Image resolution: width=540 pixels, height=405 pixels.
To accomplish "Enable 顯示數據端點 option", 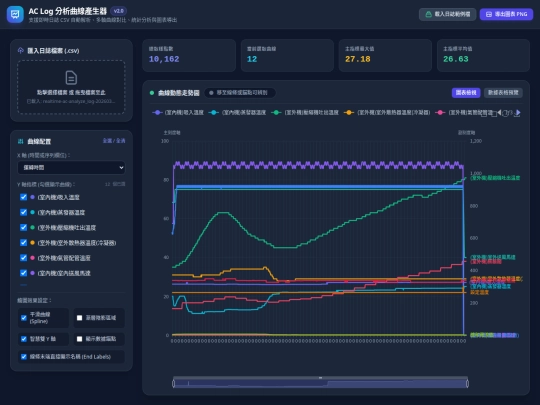I will click(x=79, y=339).
